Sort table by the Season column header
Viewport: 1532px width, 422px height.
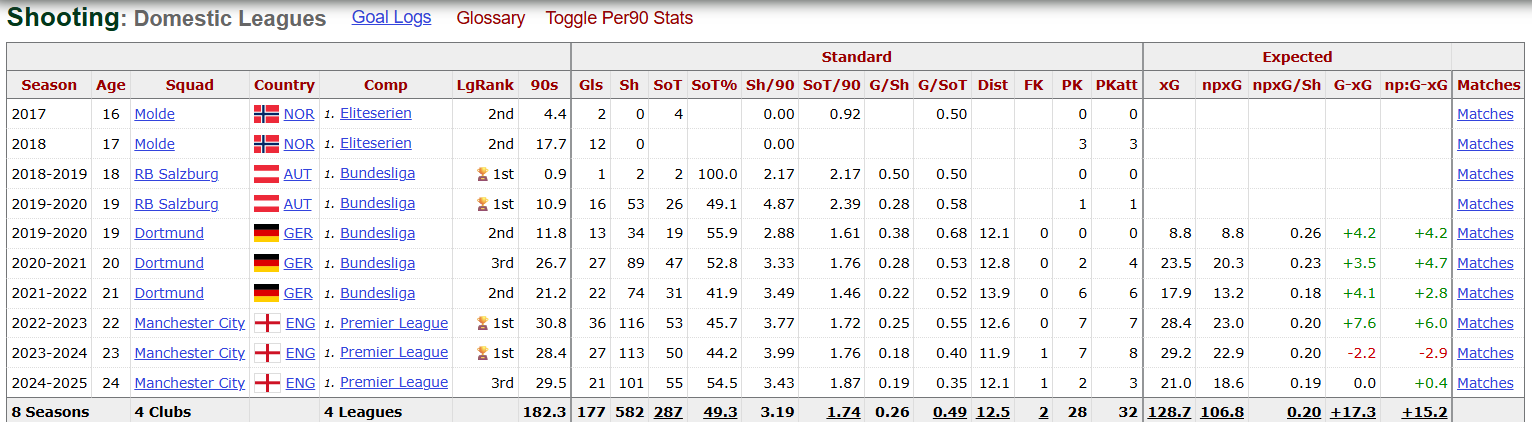tap(49, 85)
